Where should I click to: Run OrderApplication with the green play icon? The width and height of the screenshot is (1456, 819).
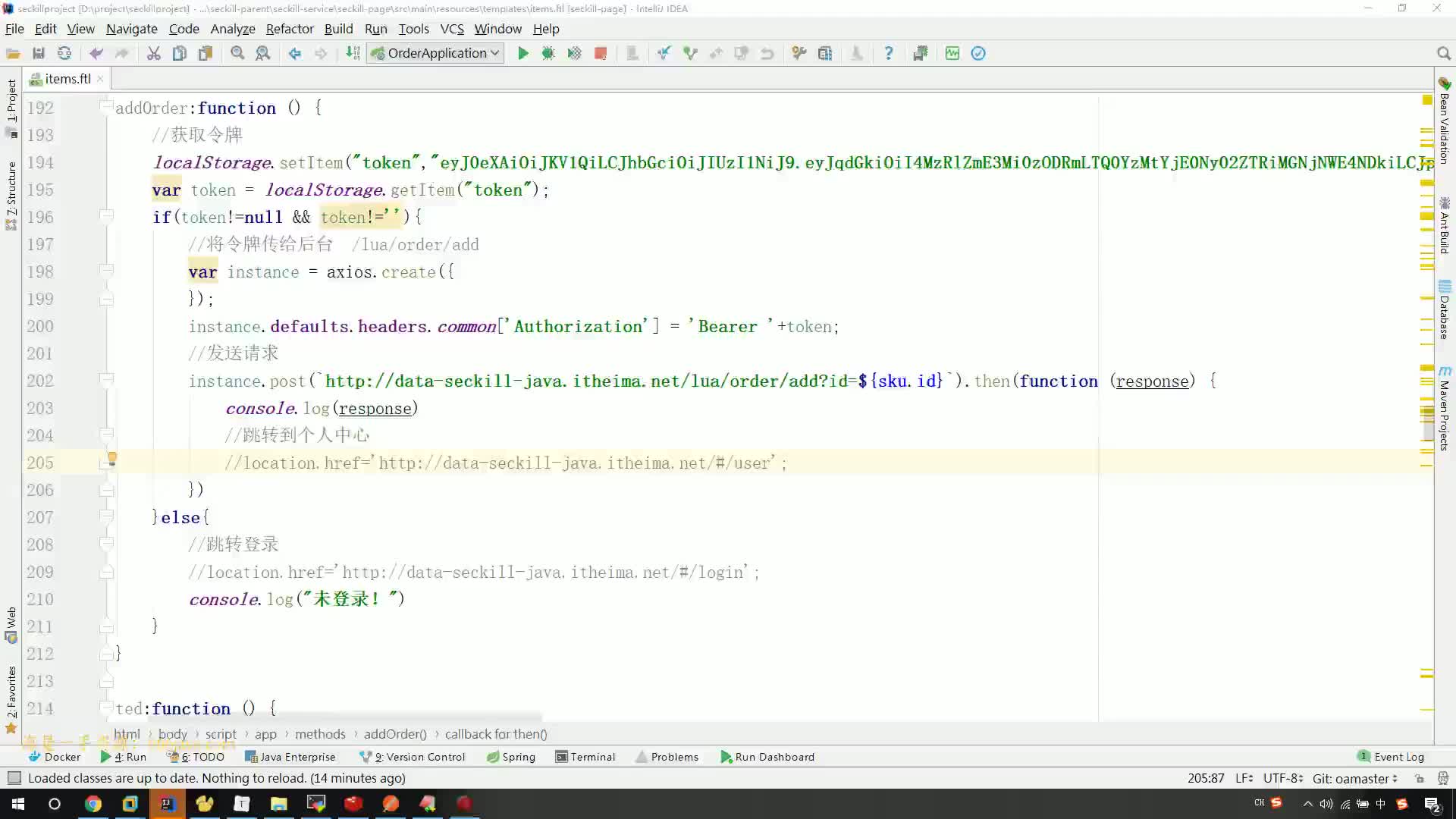pyautogui.click(x=522, y=53)
